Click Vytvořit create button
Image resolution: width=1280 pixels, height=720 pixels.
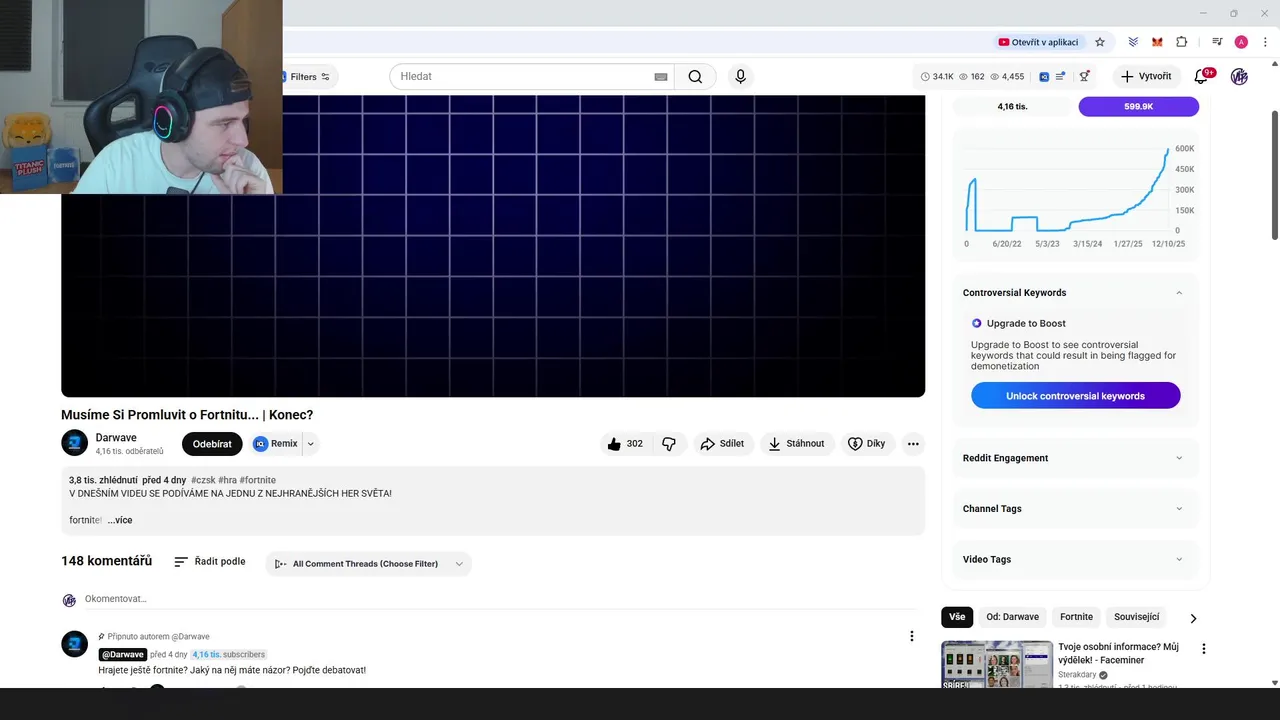click(x=1146, y=77)
